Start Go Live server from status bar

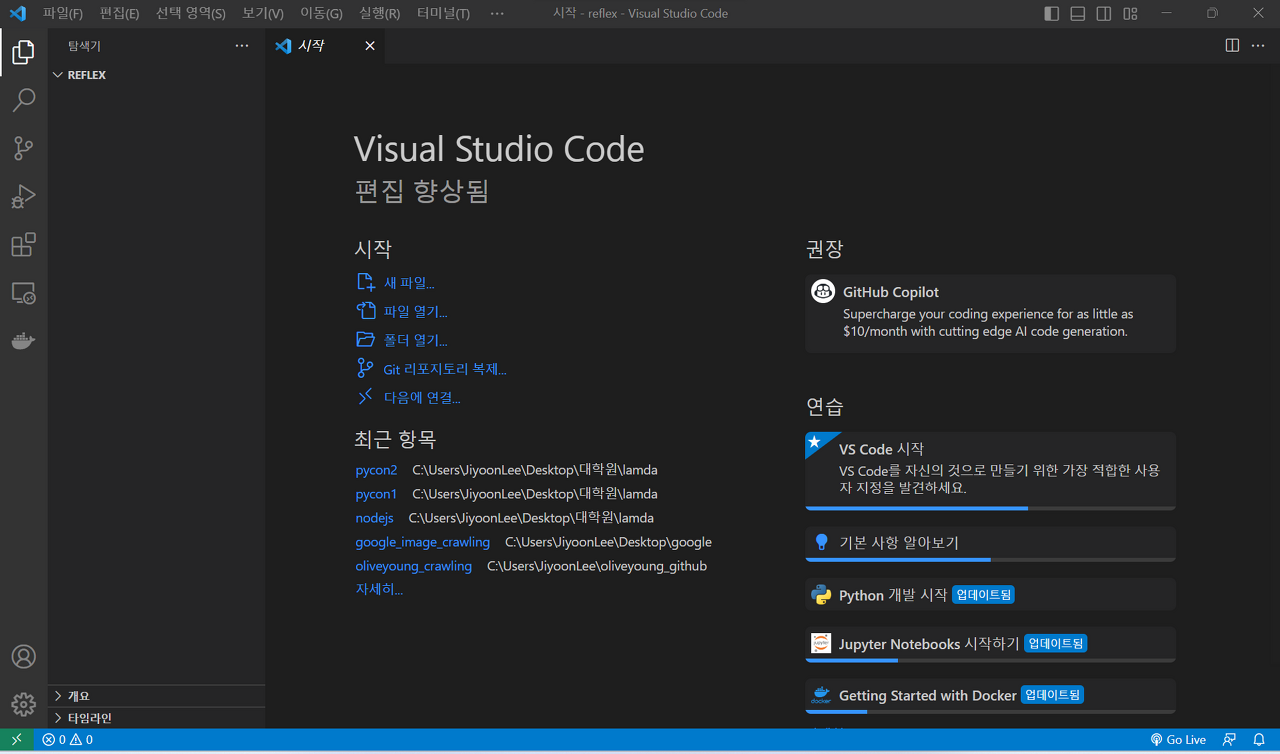point(1178,740)
